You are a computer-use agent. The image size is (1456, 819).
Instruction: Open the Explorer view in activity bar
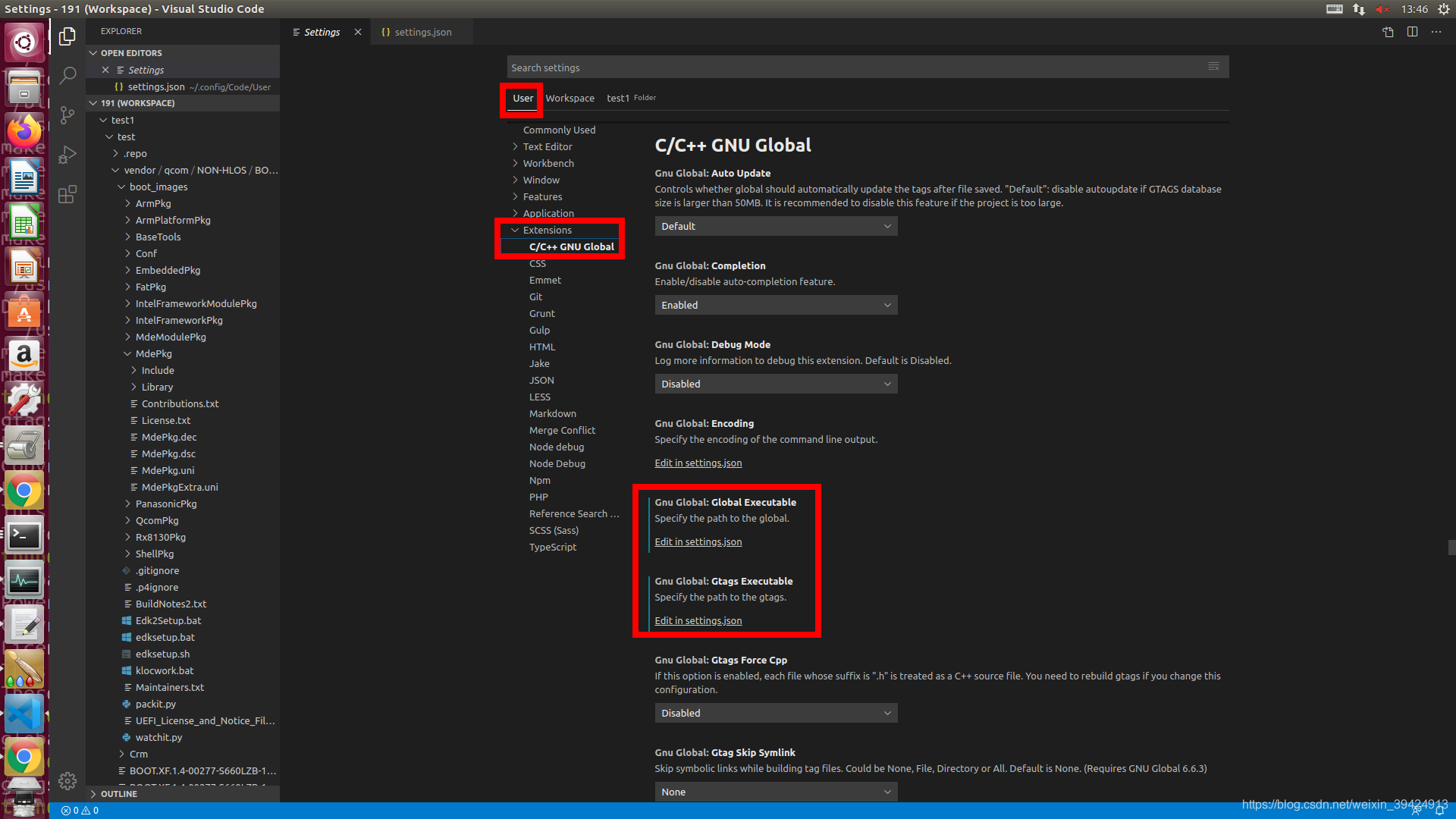click(x=67, y=36)
